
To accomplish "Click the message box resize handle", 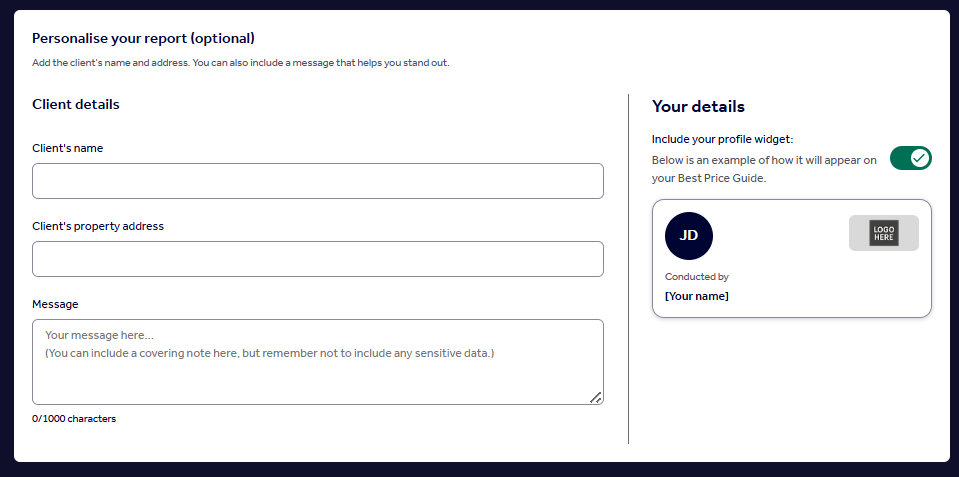I will 595,397.
